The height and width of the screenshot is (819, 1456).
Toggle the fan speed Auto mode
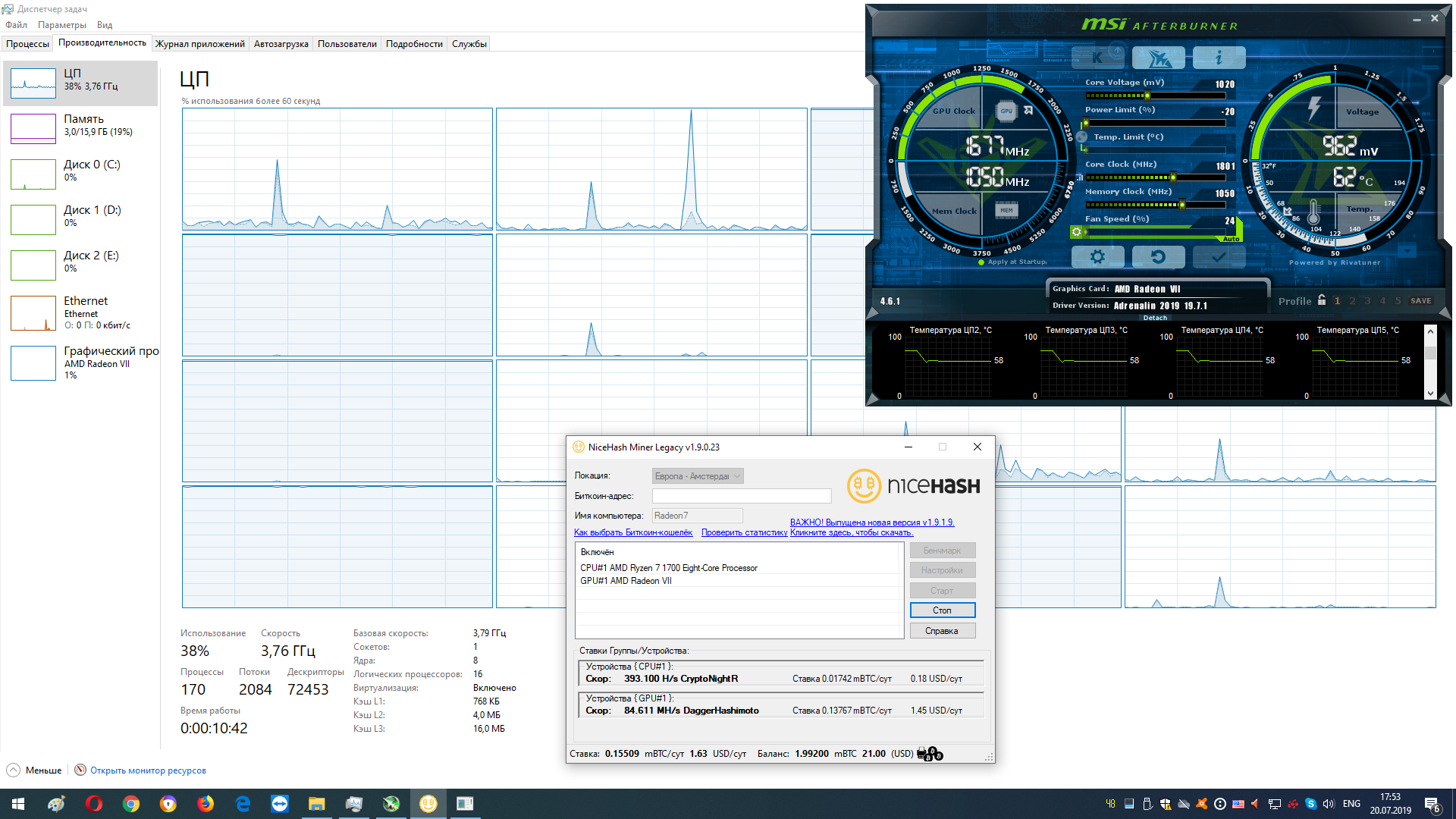click(x=1231, y=239)
